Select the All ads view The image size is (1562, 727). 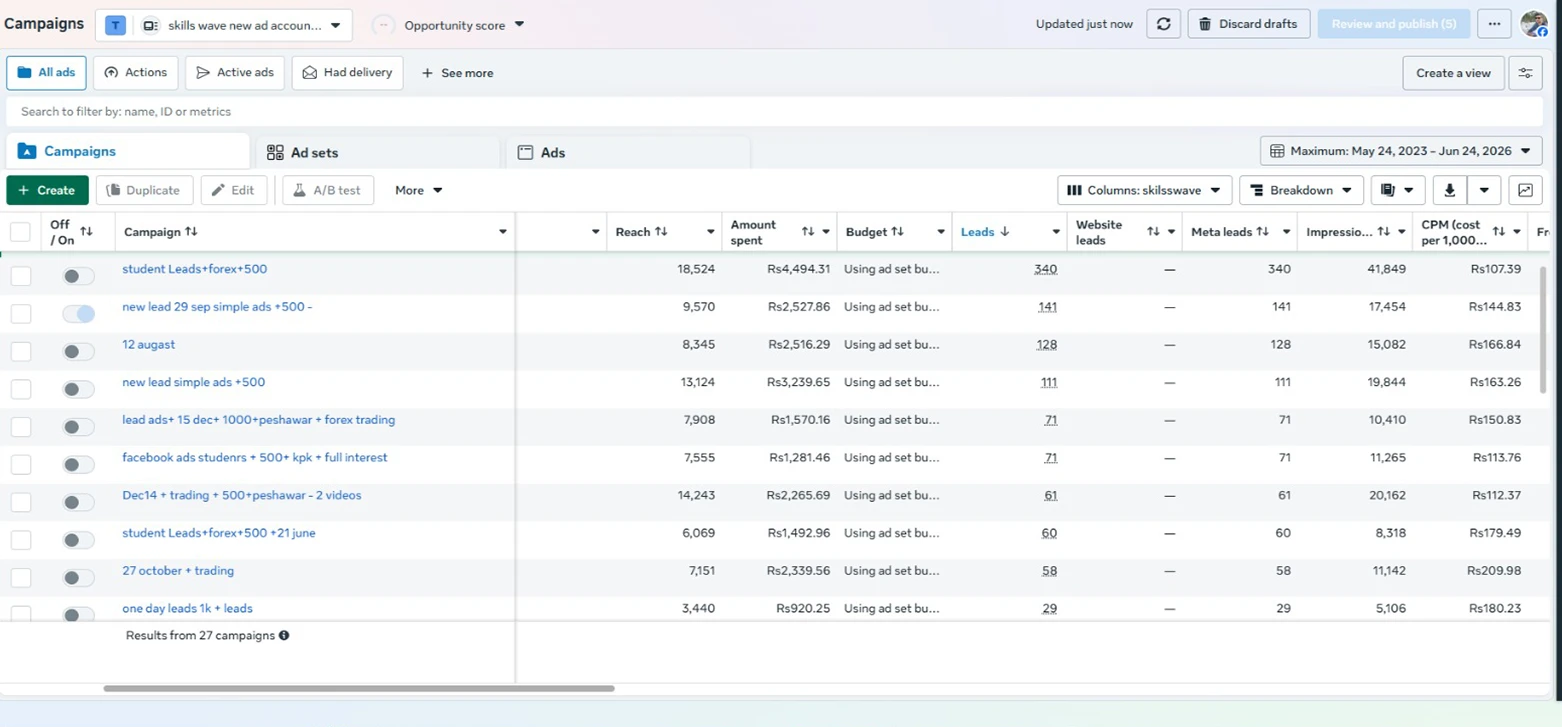tap(46, 73)
